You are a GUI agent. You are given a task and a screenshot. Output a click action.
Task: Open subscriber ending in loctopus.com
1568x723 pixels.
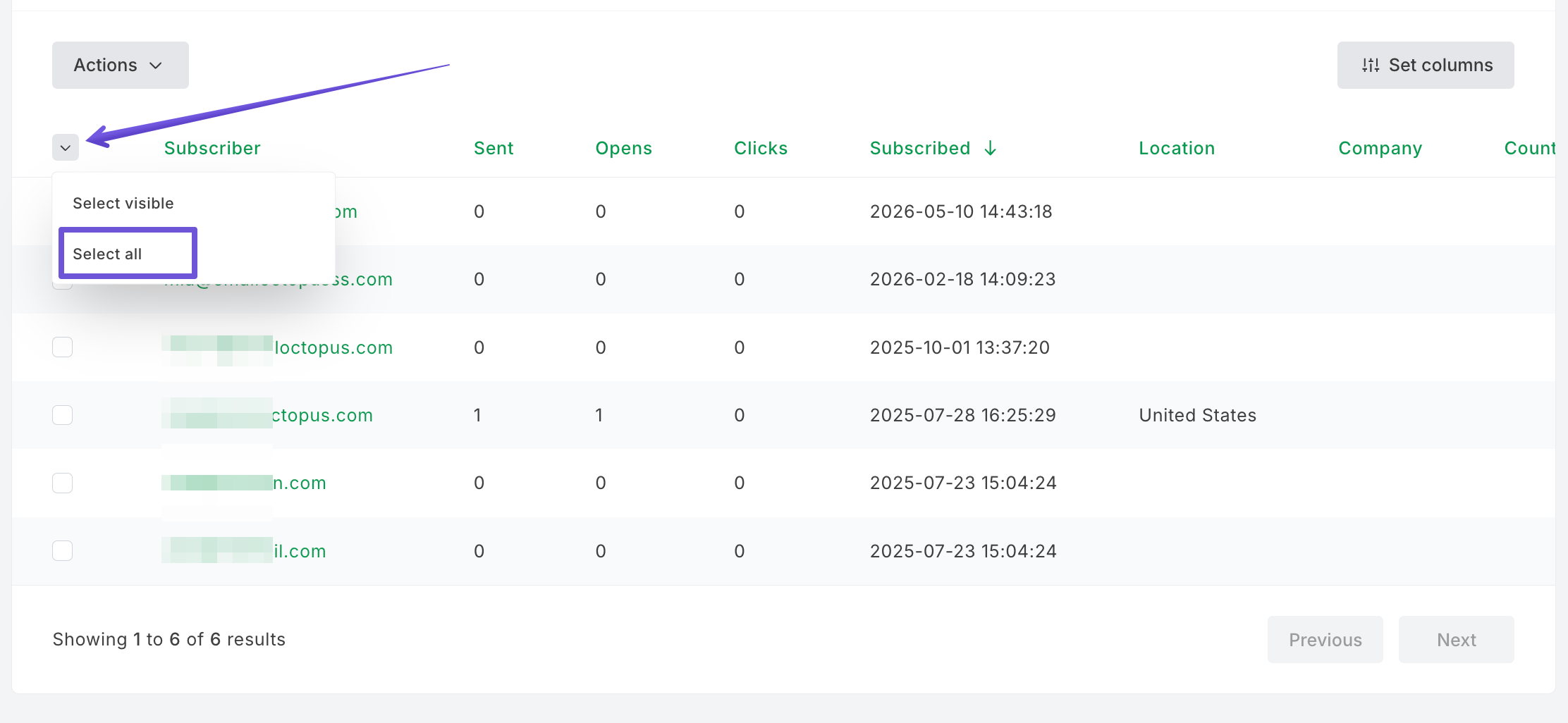[x=277, y=347]
